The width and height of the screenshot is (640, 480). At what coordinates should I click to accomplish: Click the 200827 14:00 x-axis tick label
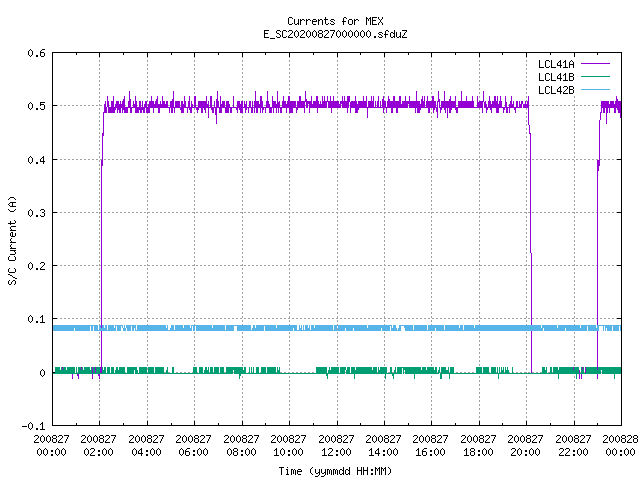(x=383, y=445)
